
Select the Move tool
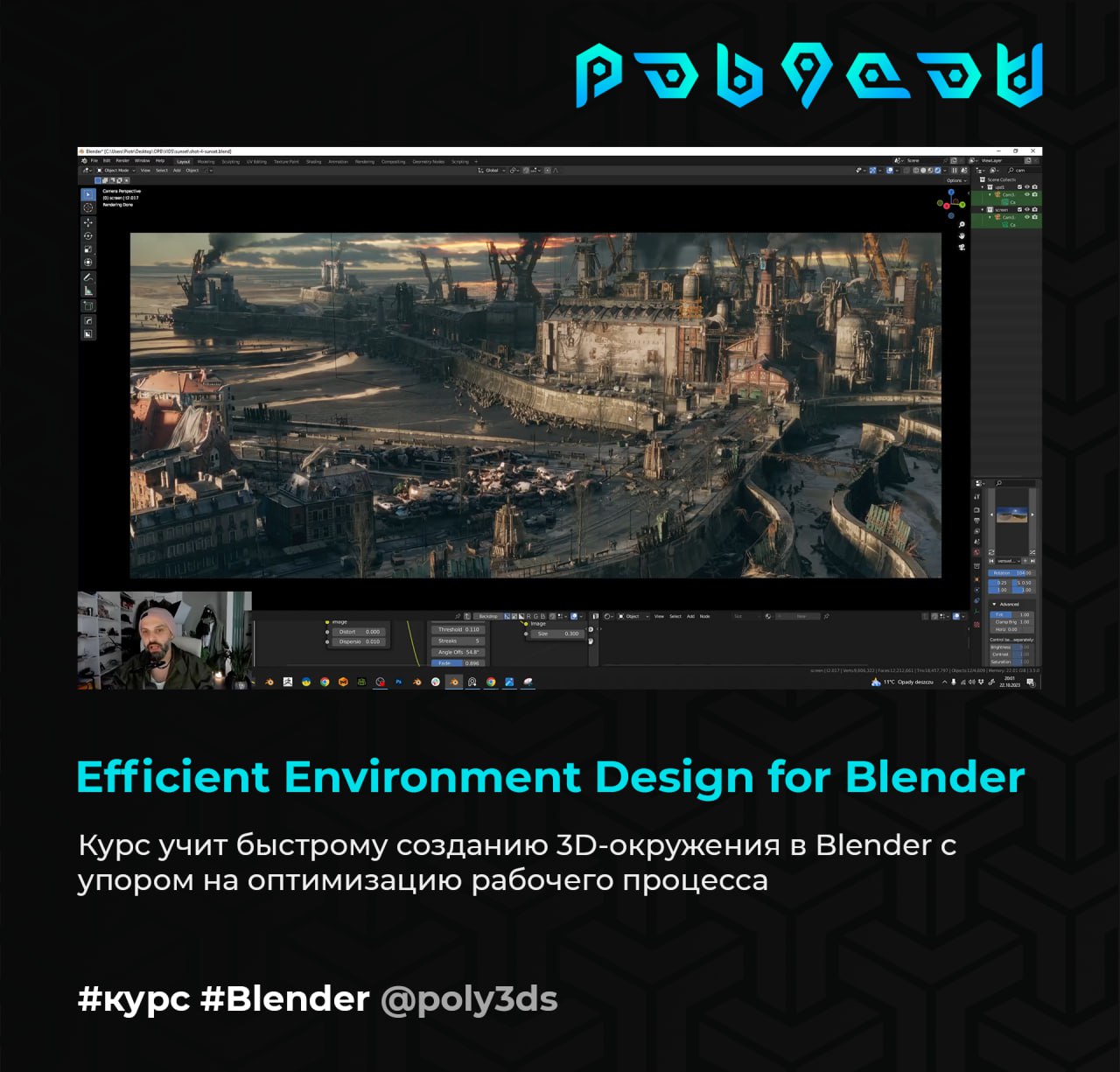click(88, 222)
